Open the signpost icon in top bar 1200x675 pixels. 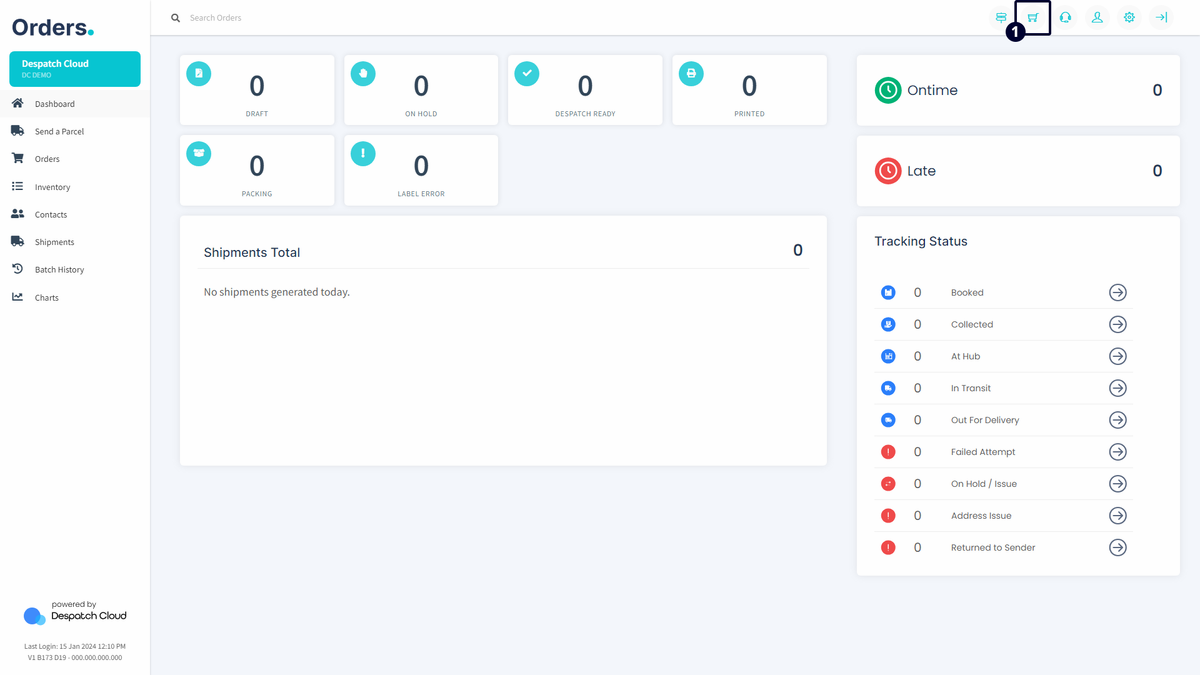1001,18
